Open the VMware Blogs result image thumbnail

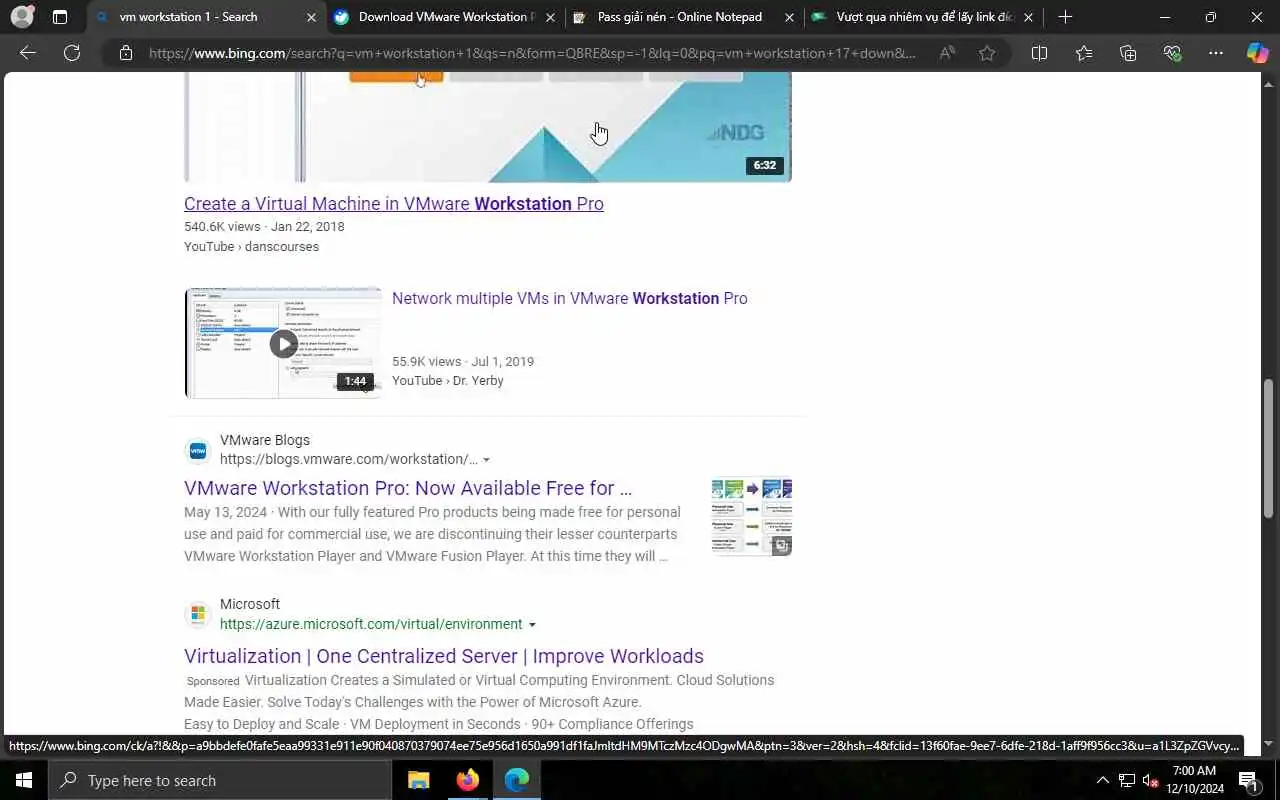pyautogui.click(x=752, y=517)
